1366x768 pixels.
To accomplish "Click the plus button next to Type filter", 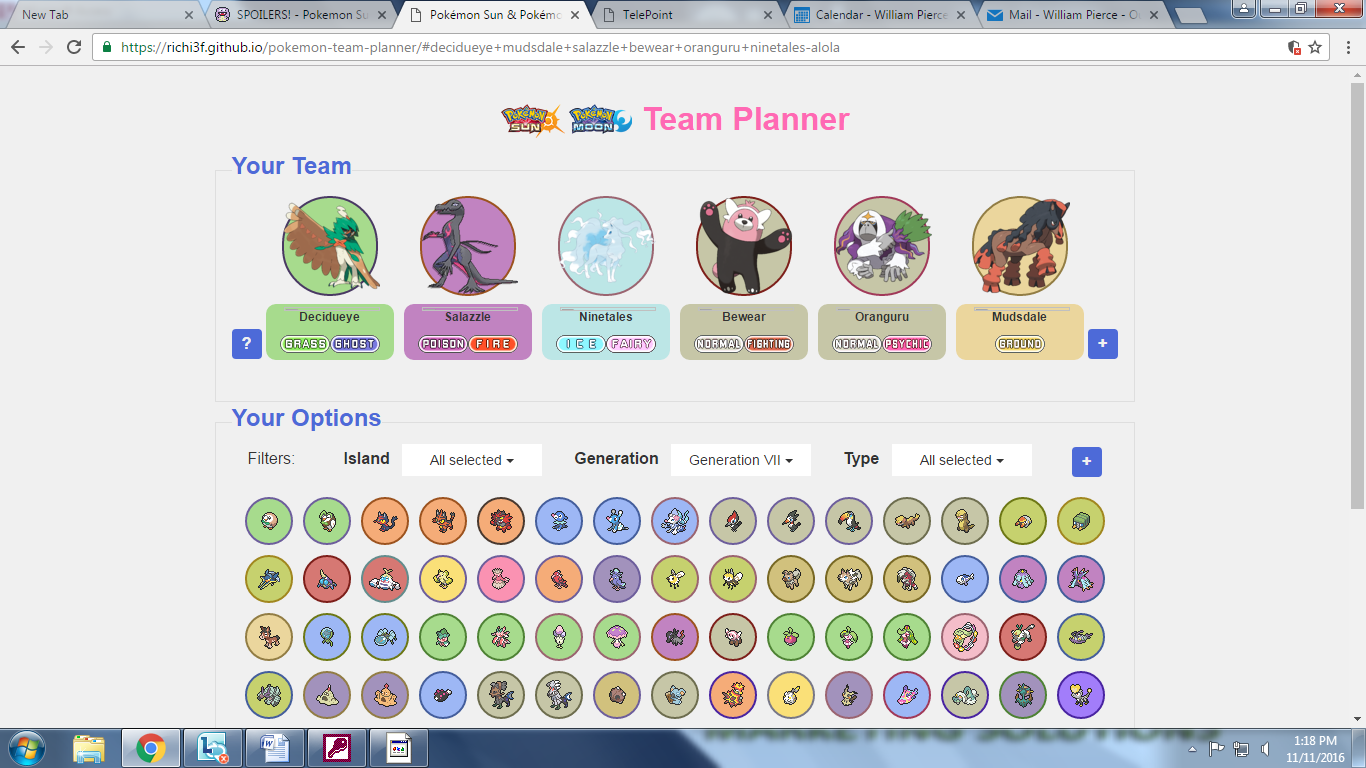I will 1087,462.
